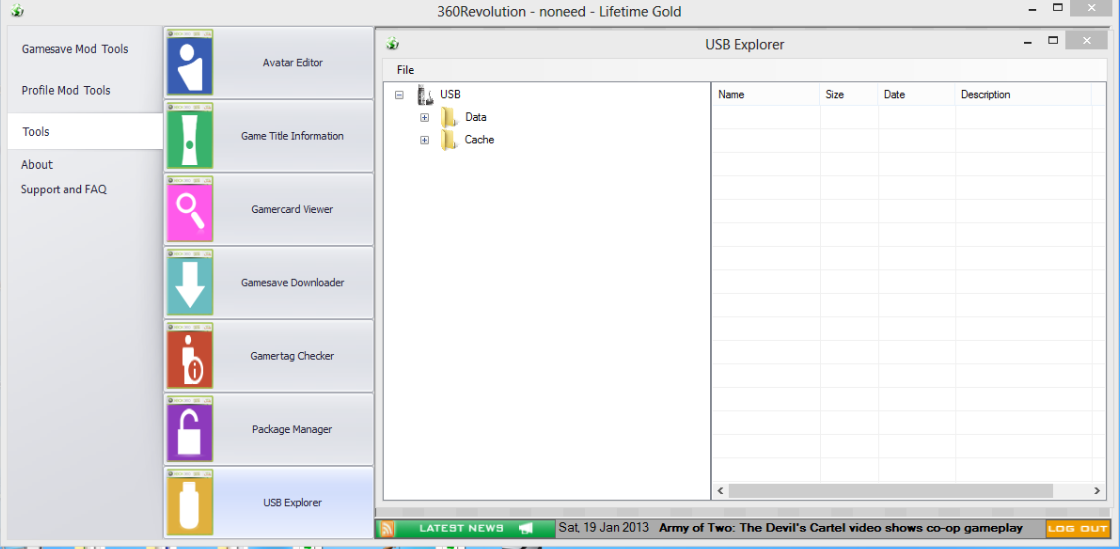Collapse the USB root tree node
Screen dimensions: 1120x549
(399, 95)
